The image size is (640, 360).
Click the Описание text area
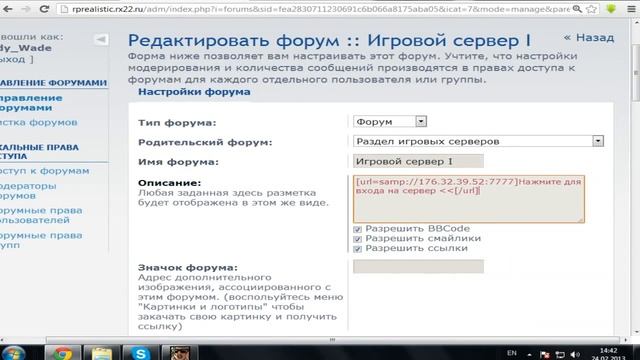469,199
